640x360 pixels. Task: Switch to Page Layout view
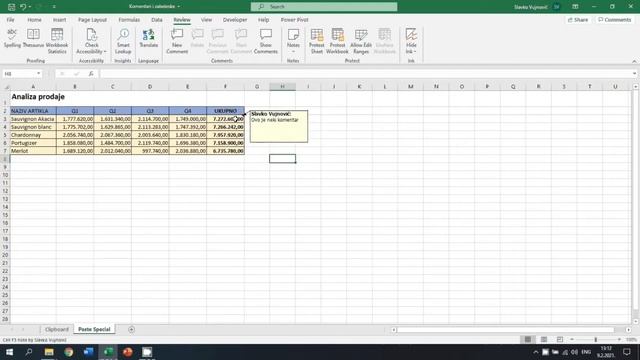point(544,340)
